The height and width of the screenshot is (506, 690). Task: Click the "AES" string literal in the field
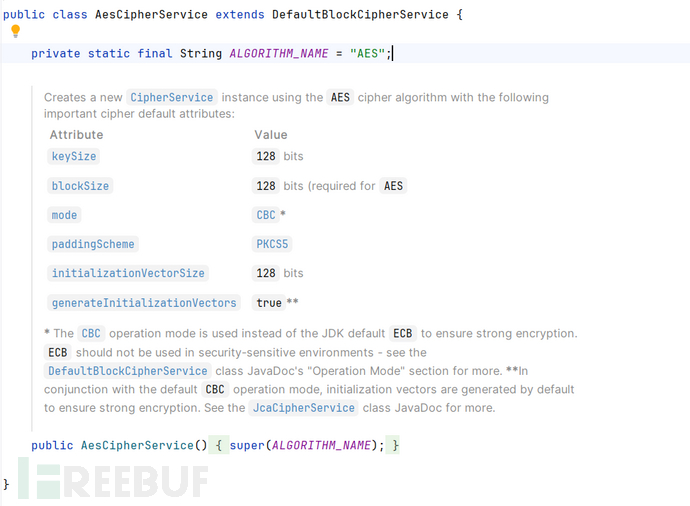pos(367,53)
